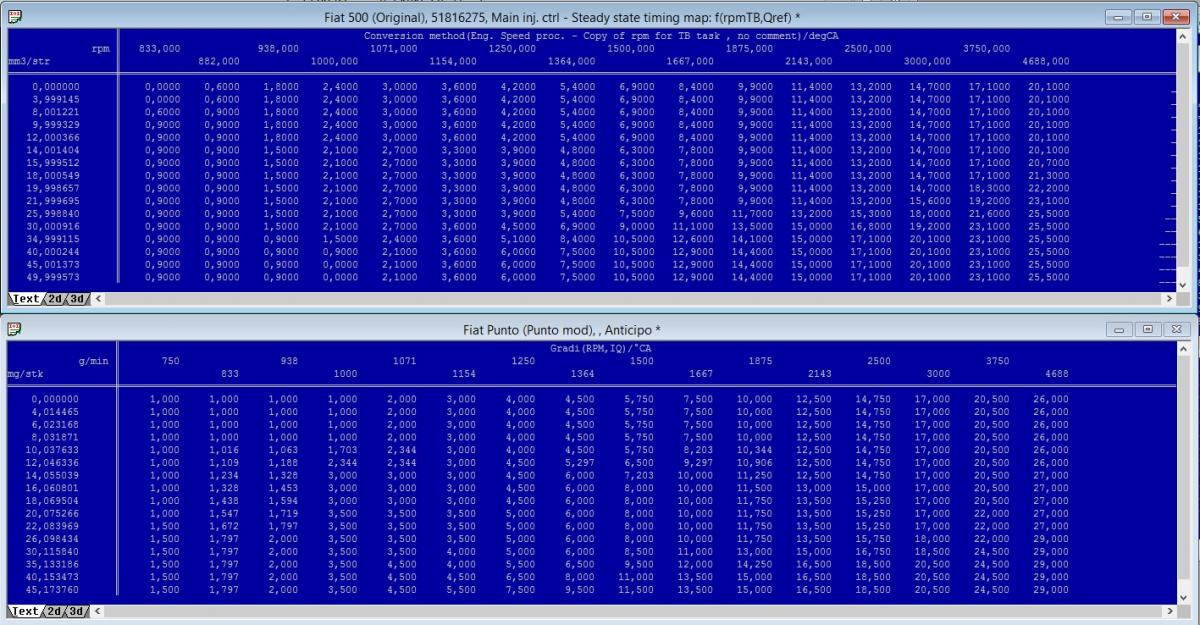
Task: Select cell value '5,1000' in Fiat 500 map
Action: pyautogui.click(x=518, y=239)
